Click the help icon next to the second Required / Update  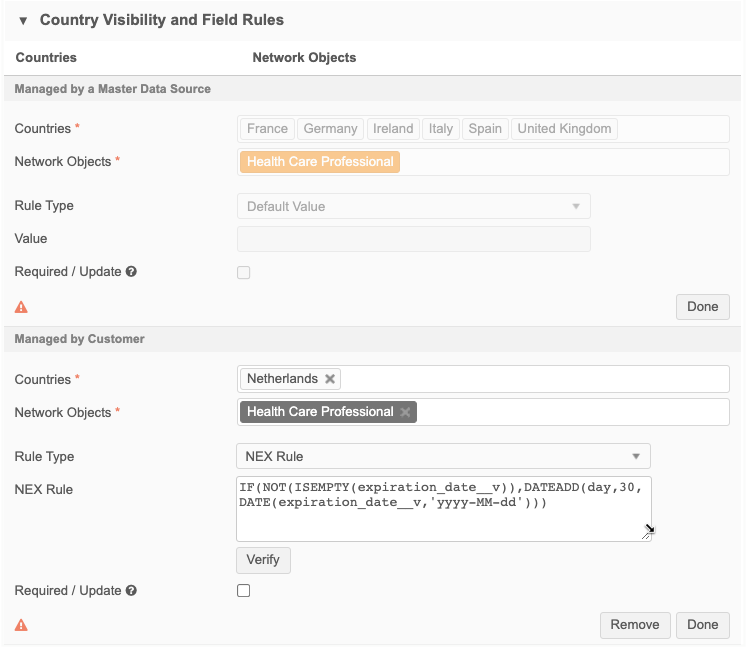click(x=131, y=591)
